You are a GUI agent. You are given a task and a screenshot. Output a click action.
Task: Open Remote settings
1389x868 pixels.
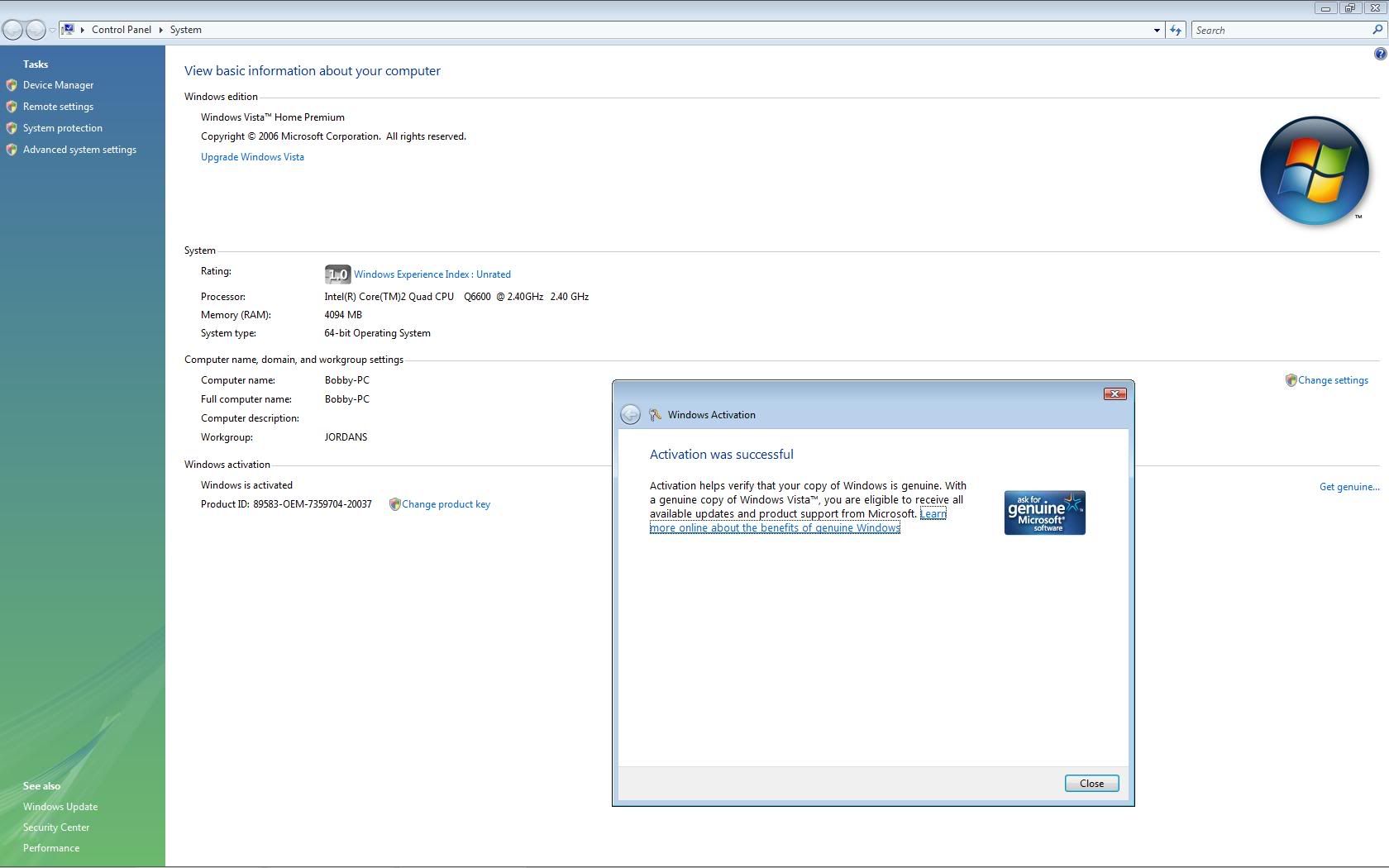[58, 107]
